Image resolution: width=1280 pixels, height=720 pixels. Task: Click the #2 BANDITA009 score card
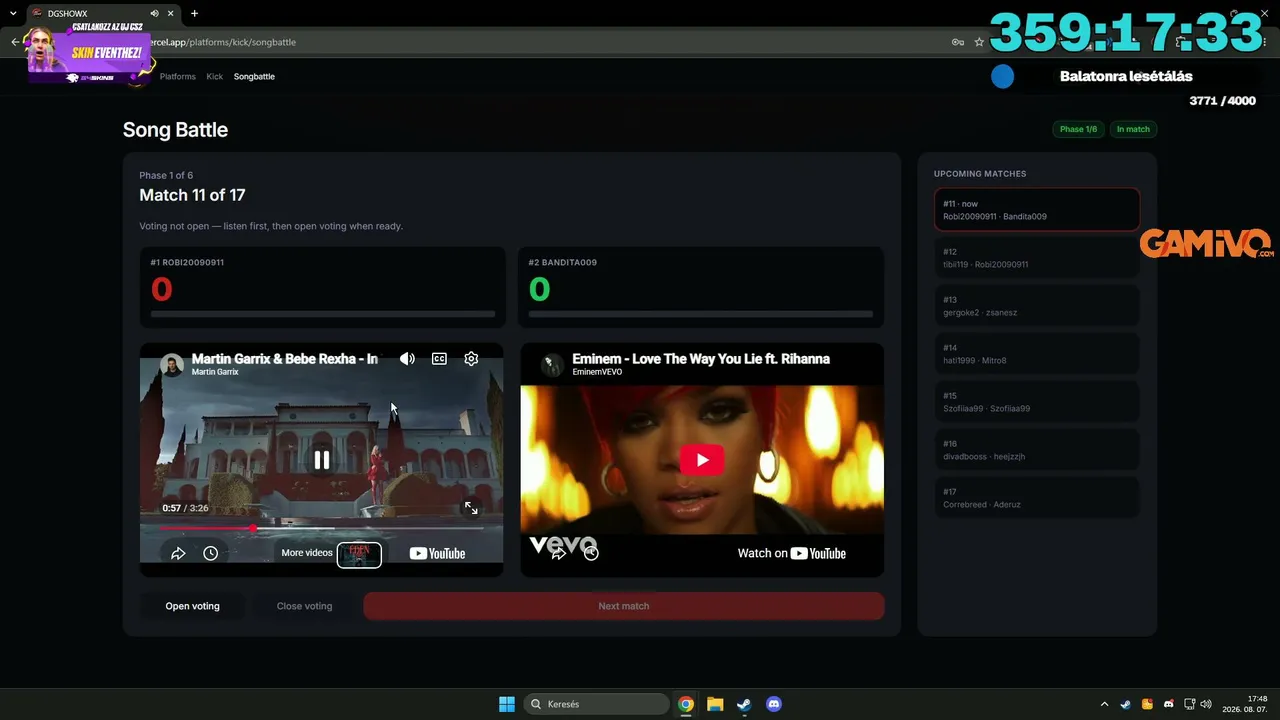[701, 287]
